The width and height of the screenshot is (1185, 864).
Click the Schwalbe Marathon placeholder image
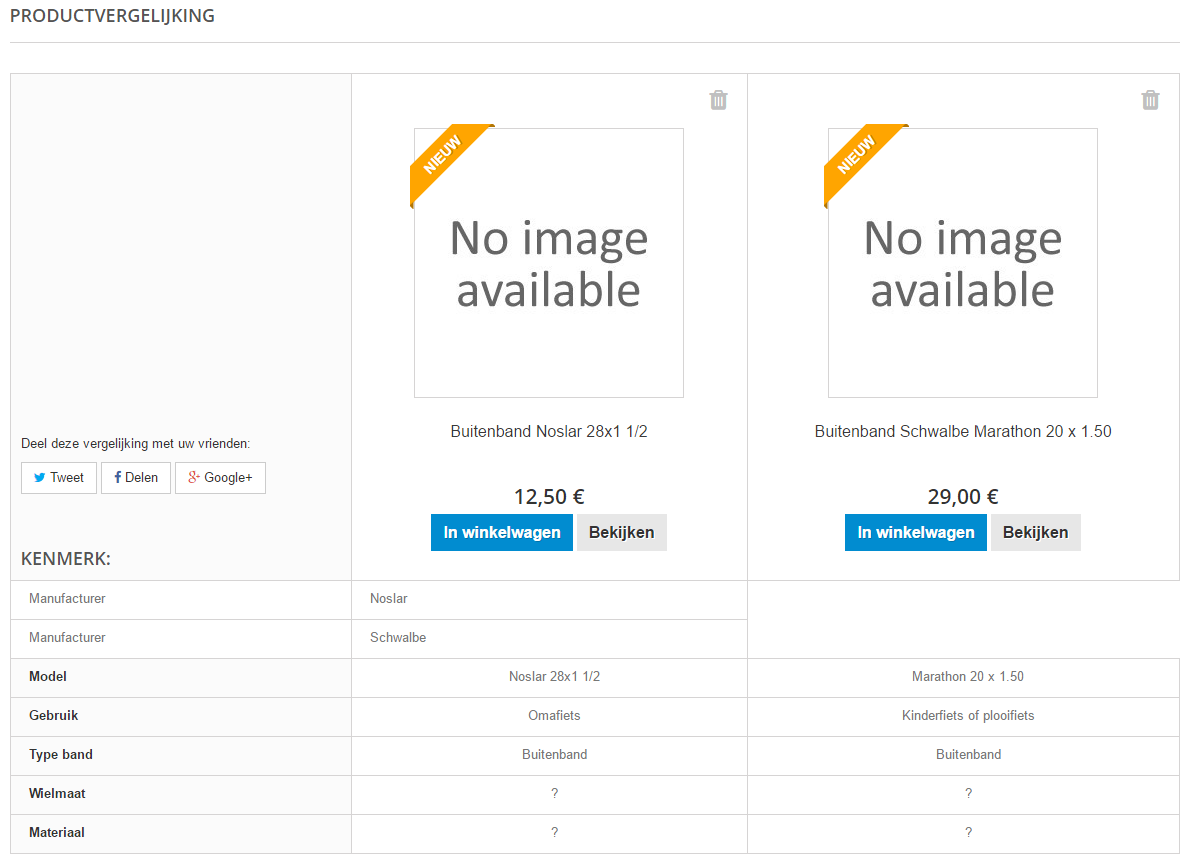[x=963, y=262]
